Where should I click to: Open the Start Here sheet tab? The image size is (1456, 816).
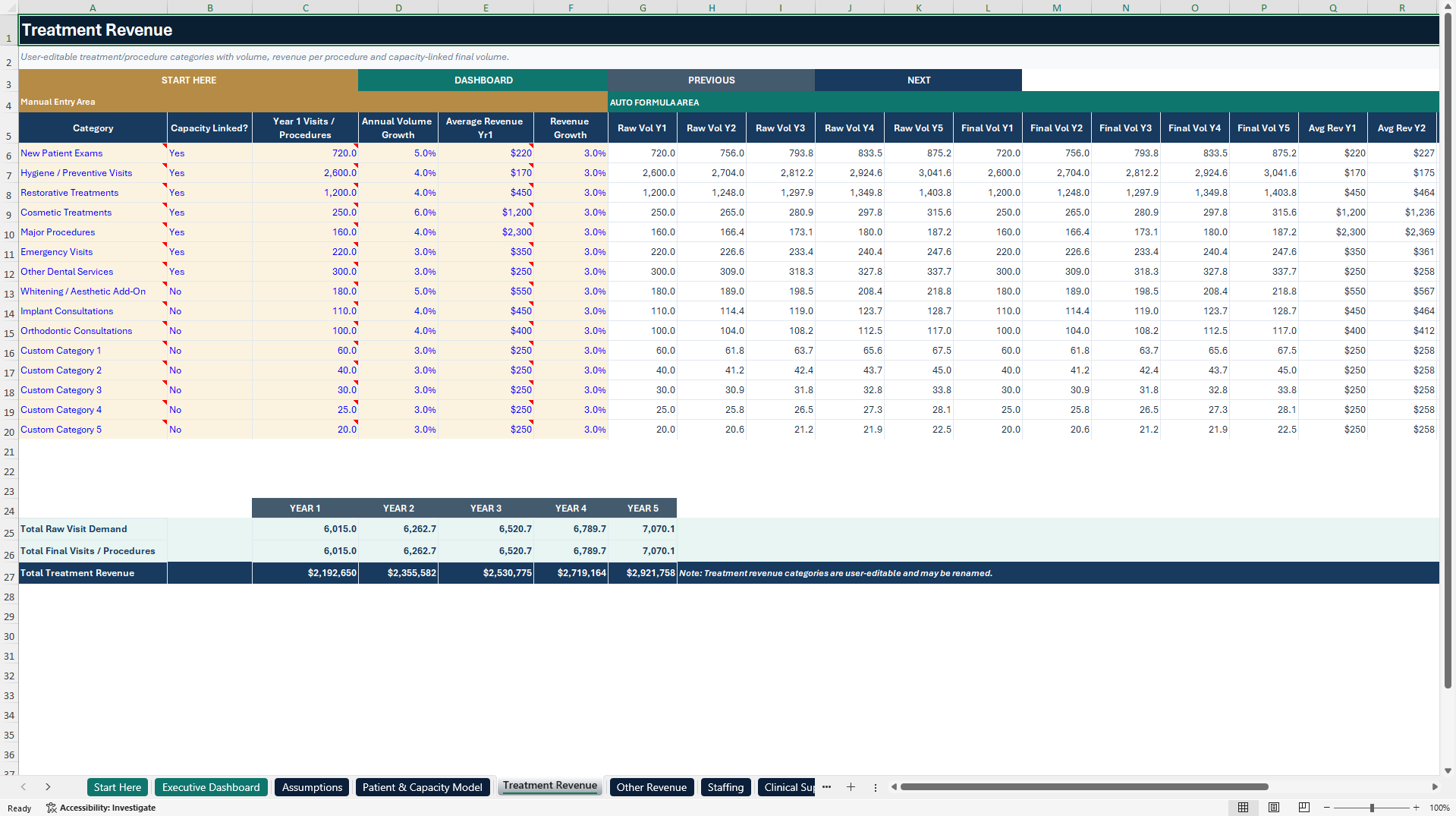[x=118, y=787]
